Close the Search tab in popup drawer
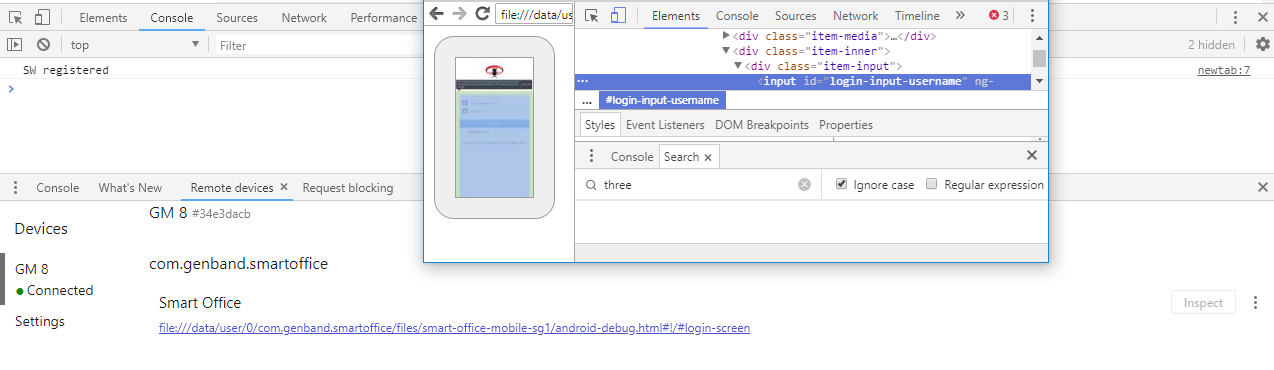This screenshot has width=1274, height=370. click(708, 157)
